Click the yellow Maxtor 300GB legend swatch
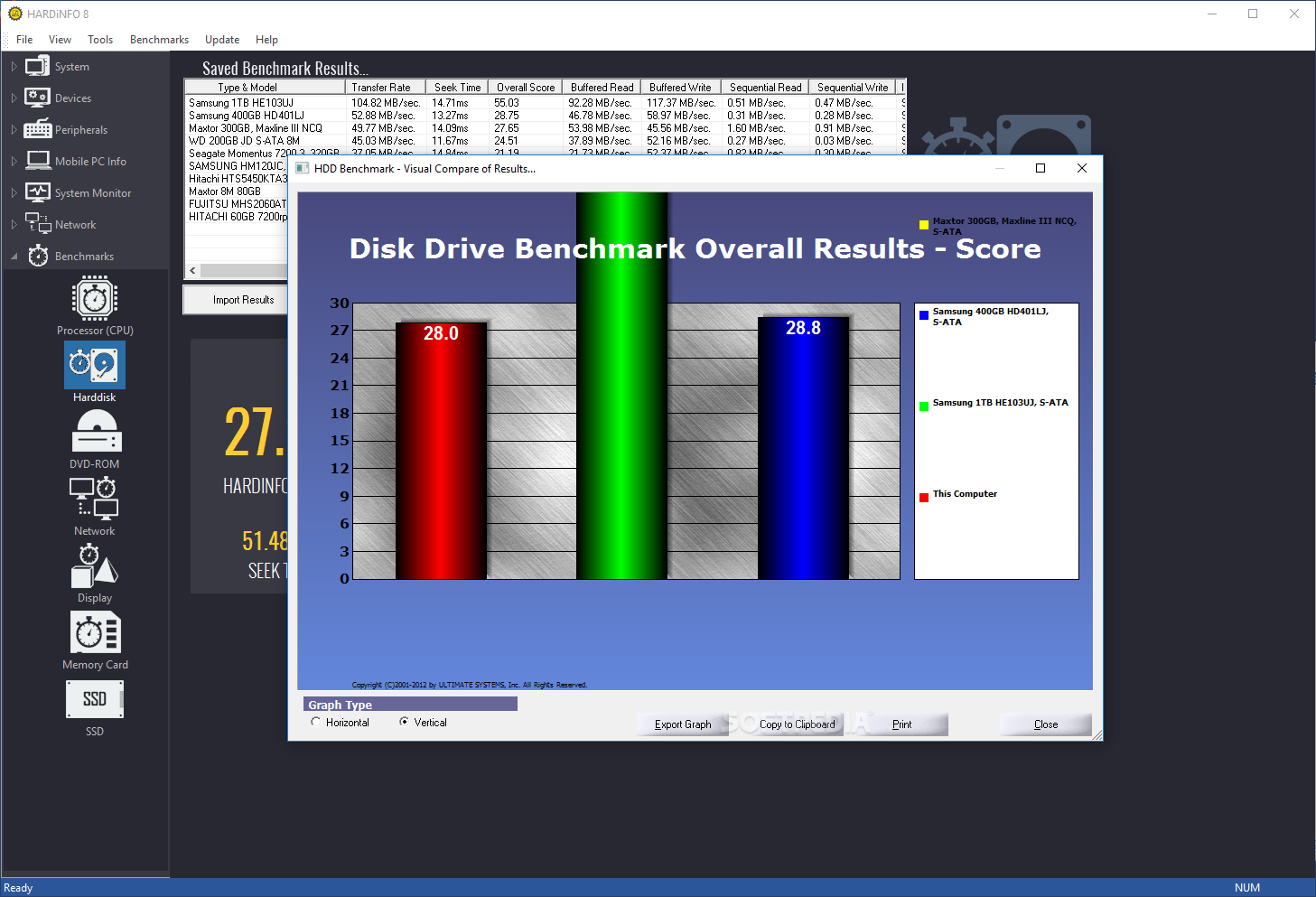 (x=924, y=225)
